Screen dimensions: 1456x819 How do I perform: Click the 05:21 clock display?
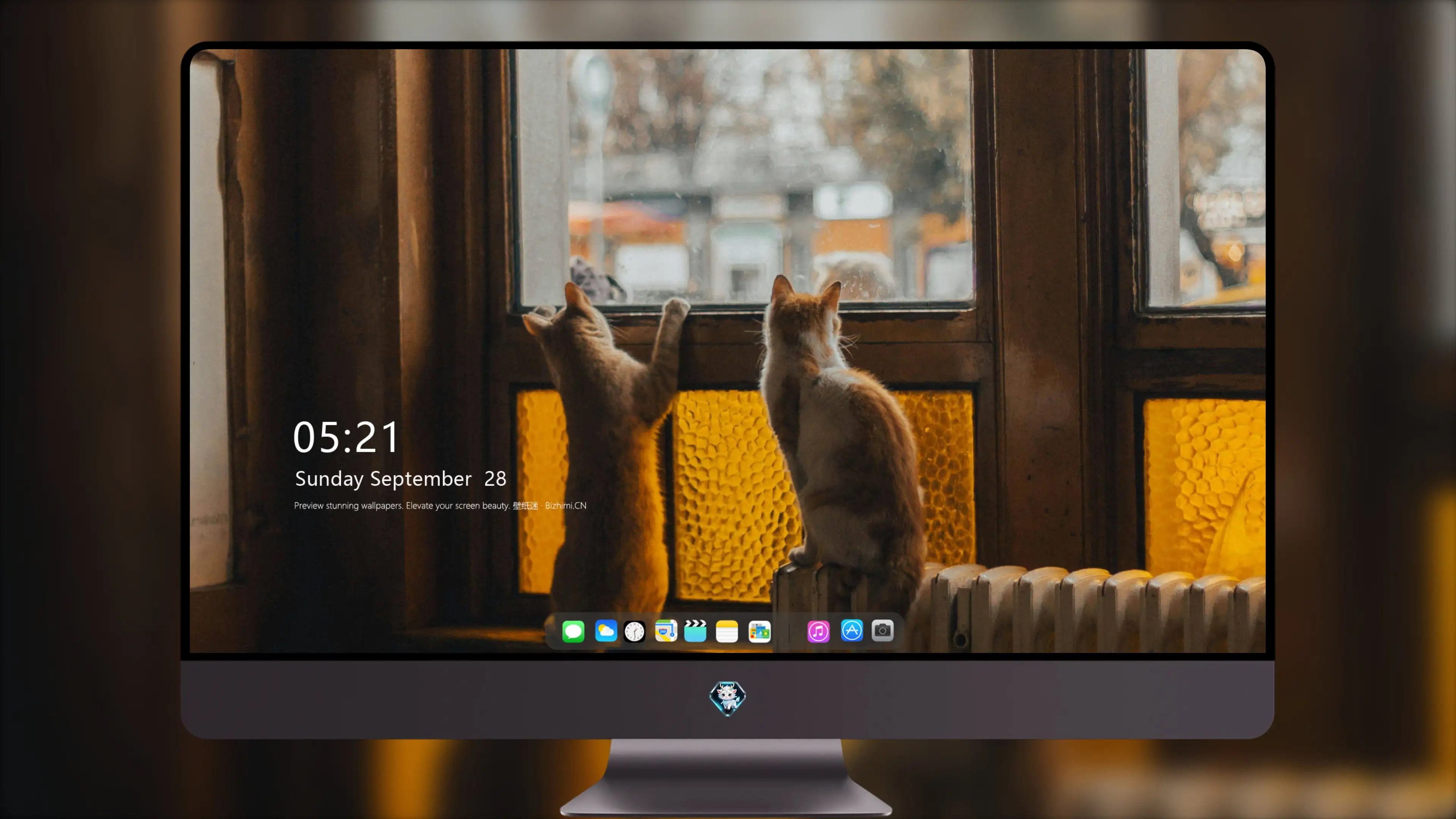coord(346,437)
